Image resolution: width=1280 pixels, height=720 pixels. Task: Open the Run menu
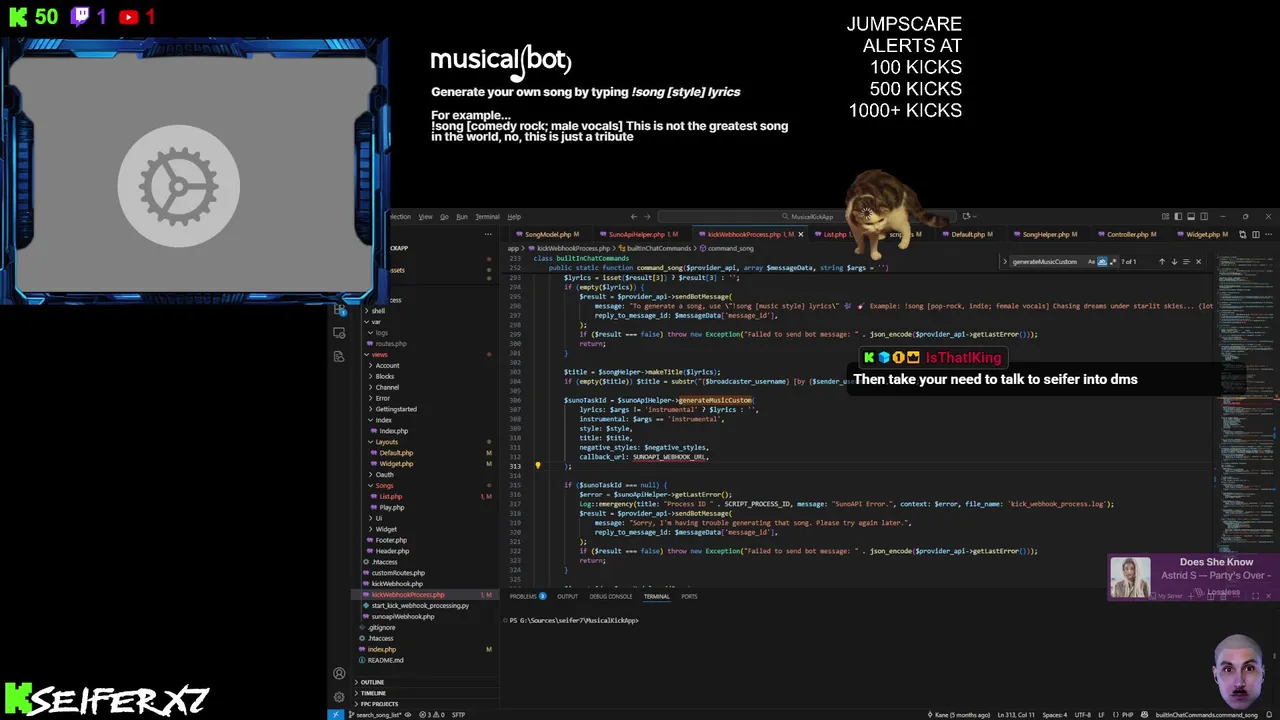[x=461, y=216]
